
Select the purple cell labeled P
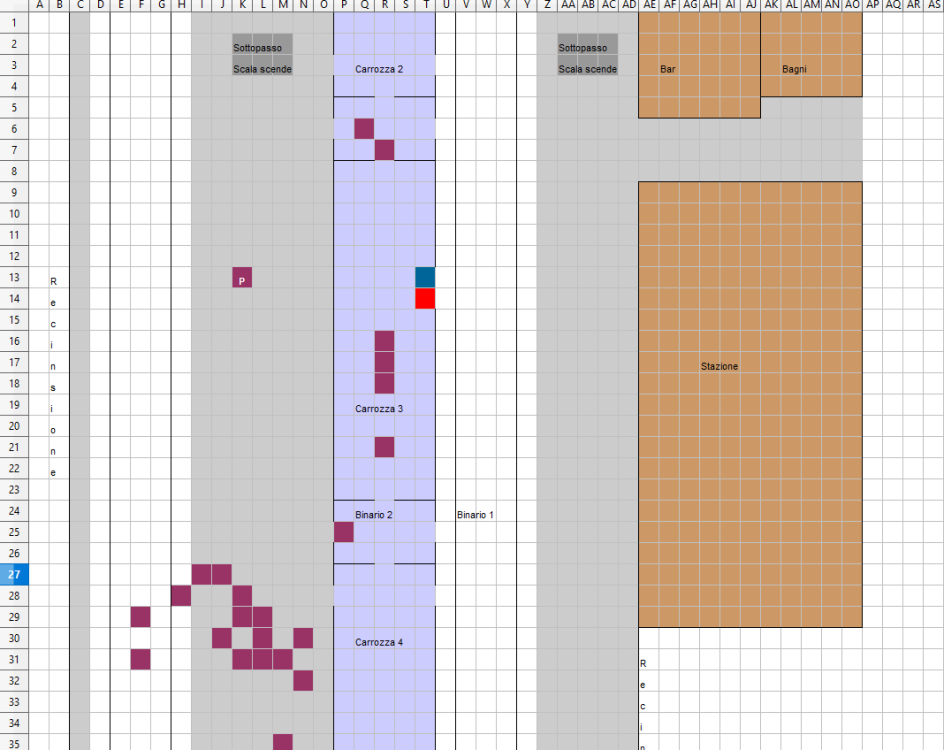pyautogui.click(x=242, y=278)
